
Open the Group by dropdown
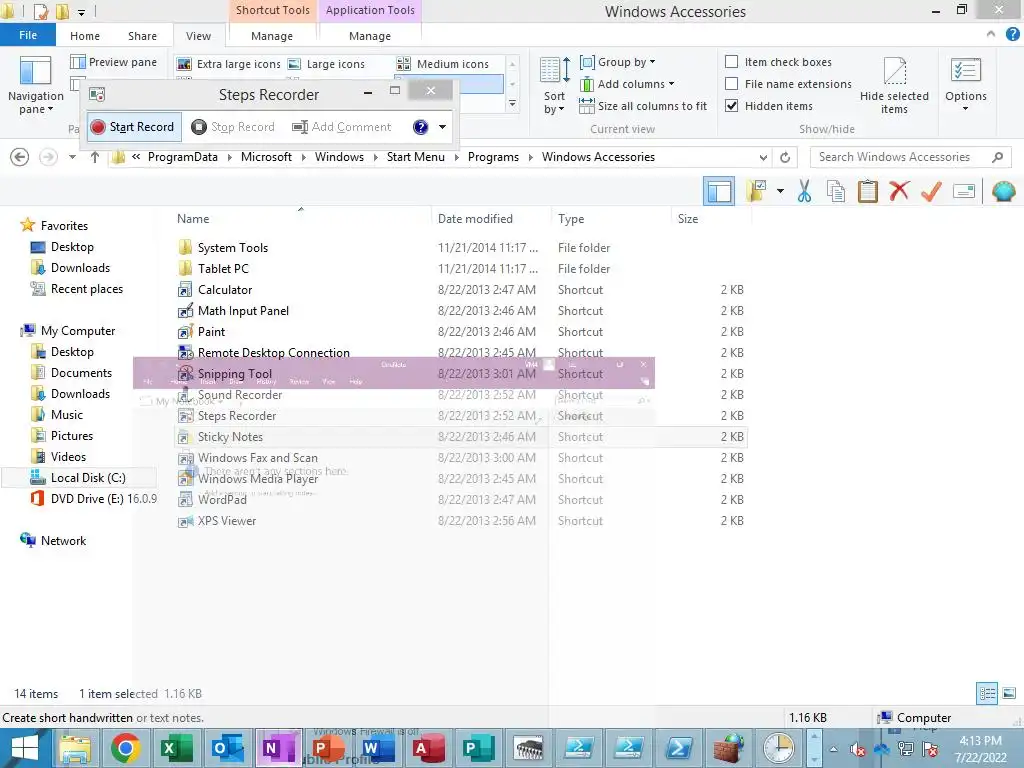click(x=617, y=62)
